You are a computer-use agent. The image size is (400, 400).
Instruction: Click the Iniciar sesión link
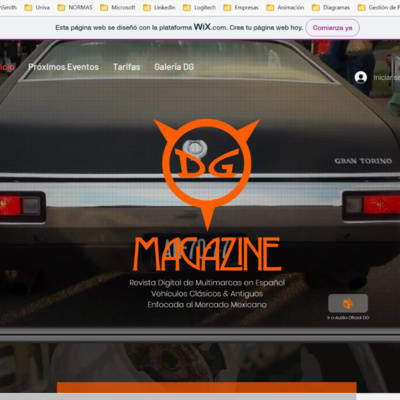[386, 78]
